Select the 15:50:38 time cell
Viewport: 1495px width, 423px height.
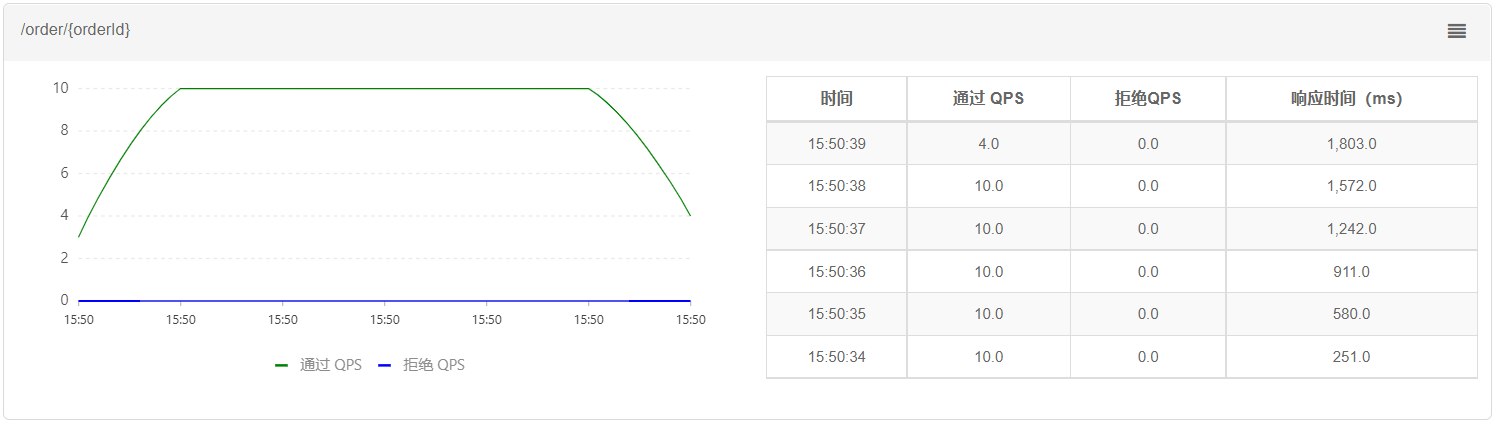(x=836, y=186)
